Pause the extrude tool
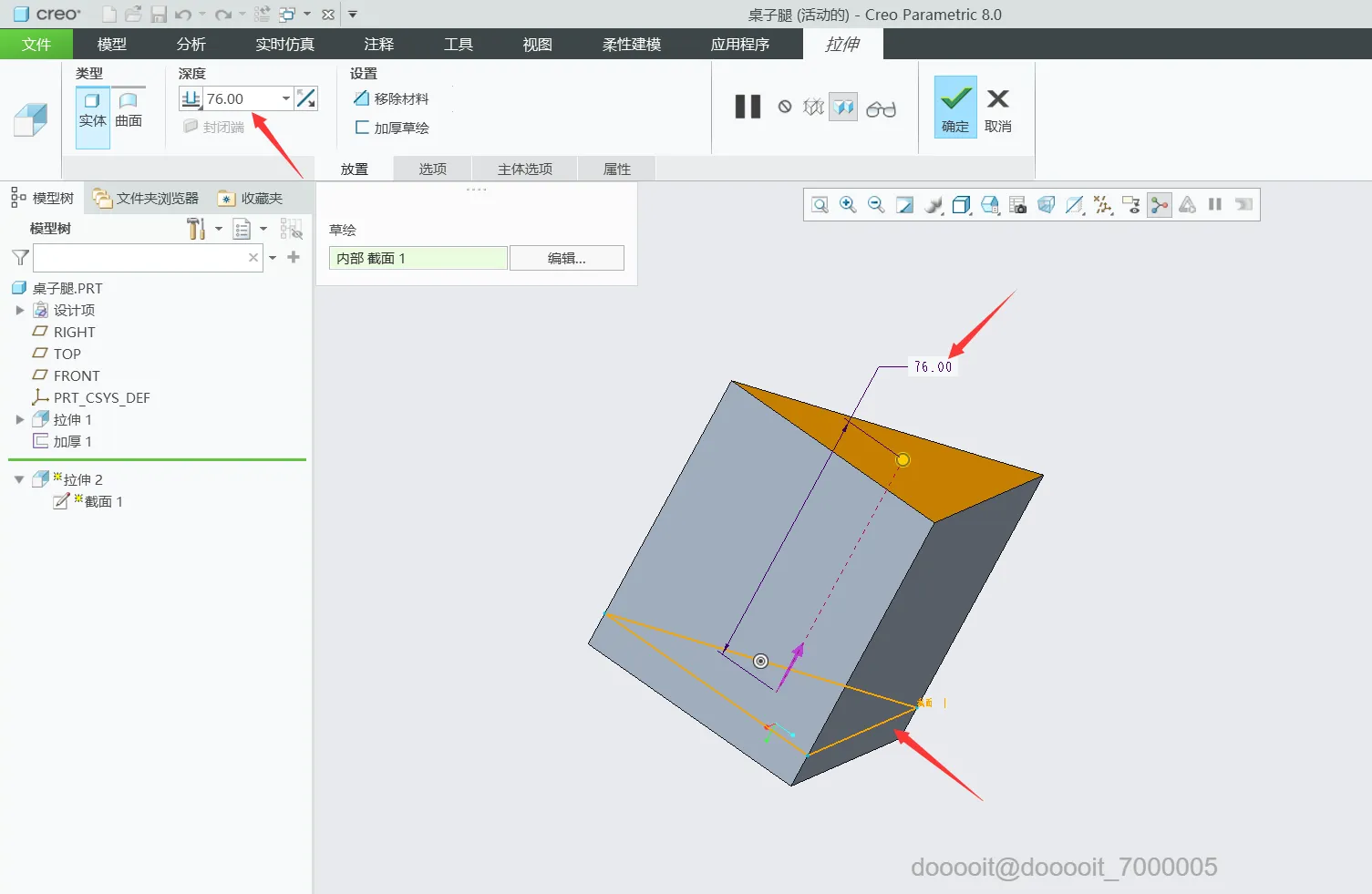 pyautogui.click(x=748, y=107)
